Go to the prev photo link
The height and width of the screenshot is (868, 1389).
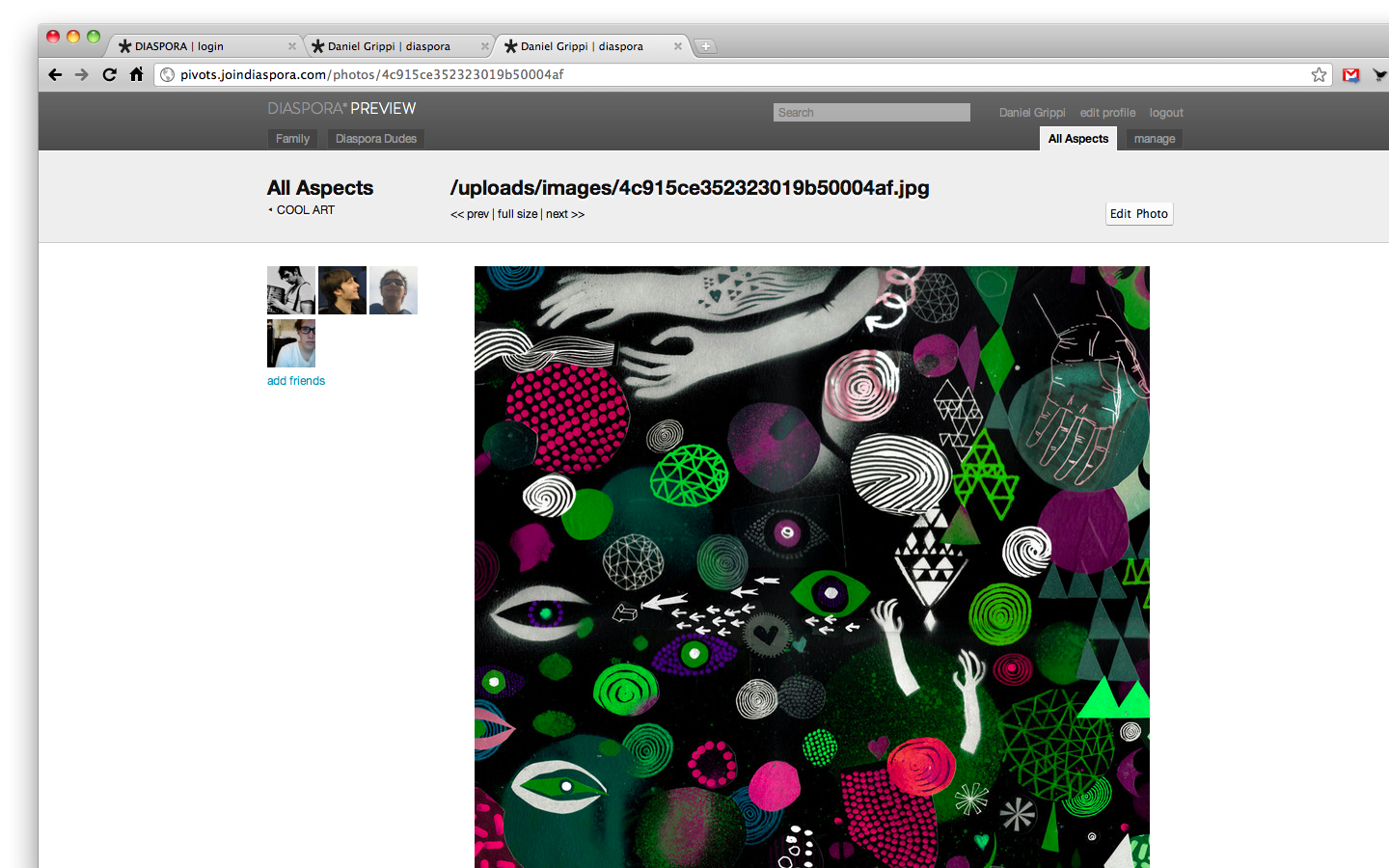471,214
